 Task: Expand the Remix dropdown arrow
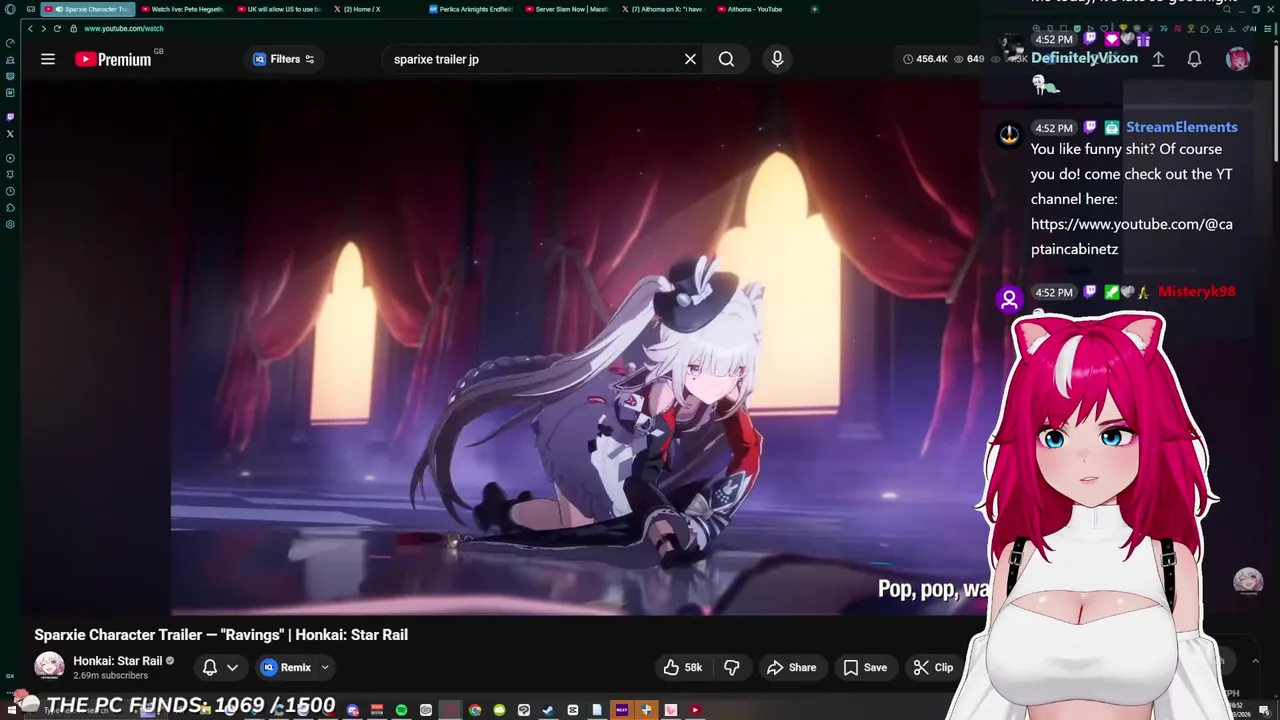(325, 667)
